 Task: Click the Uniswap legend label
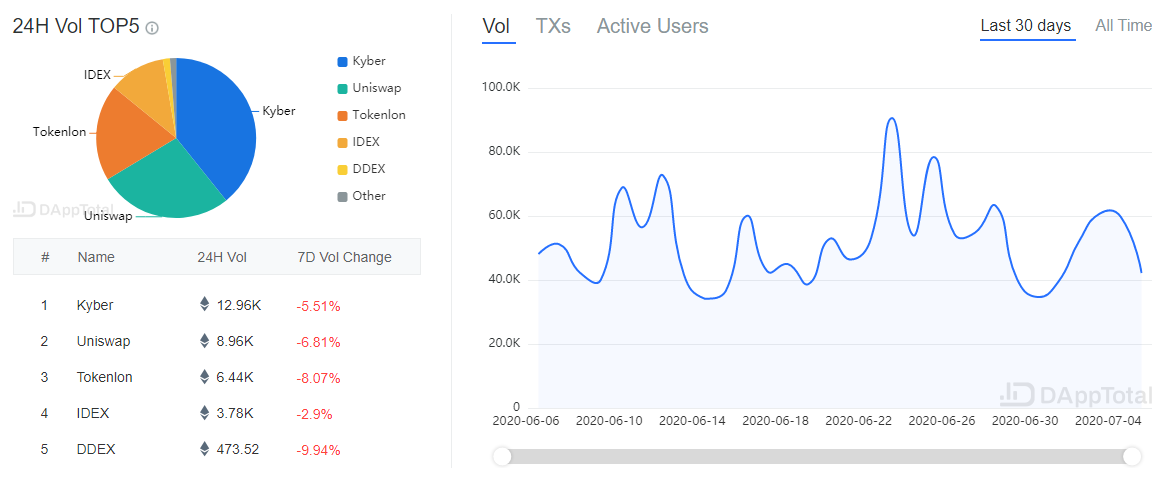pos(377,88)
